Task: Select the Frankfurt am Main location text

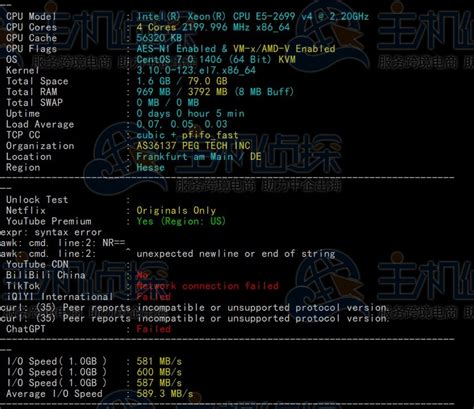Action: [185, 156]
